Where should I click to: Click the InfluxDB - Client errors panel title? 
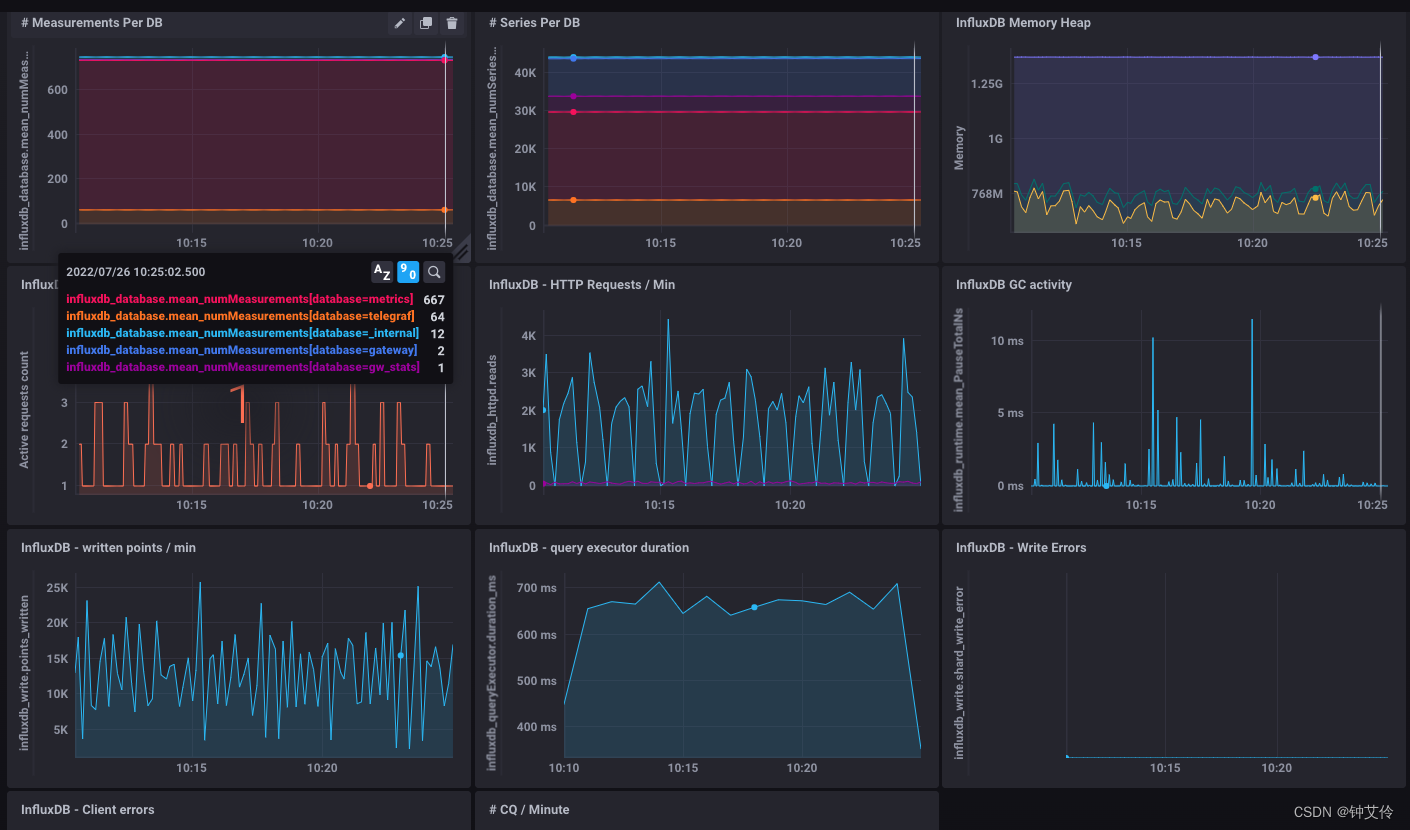click(88, 810)
